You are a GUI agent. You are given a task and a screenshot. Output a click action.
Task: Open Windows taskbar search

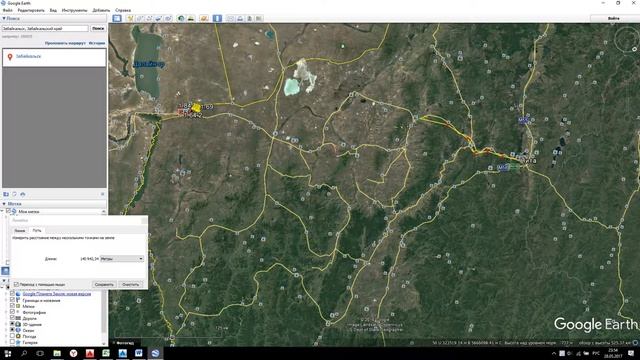click(24, 353)
